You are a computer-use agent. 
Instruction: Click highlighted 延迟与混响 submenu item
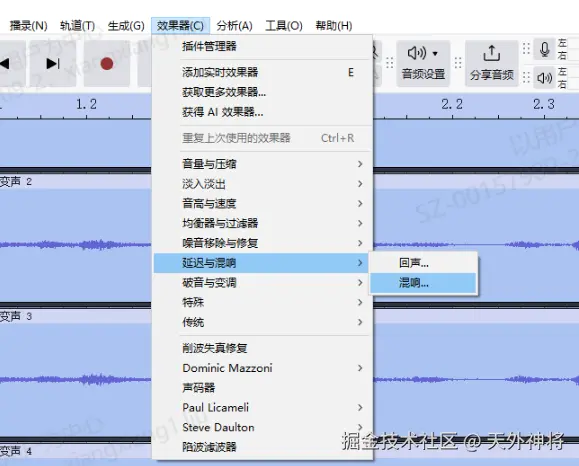pos(261,263)
